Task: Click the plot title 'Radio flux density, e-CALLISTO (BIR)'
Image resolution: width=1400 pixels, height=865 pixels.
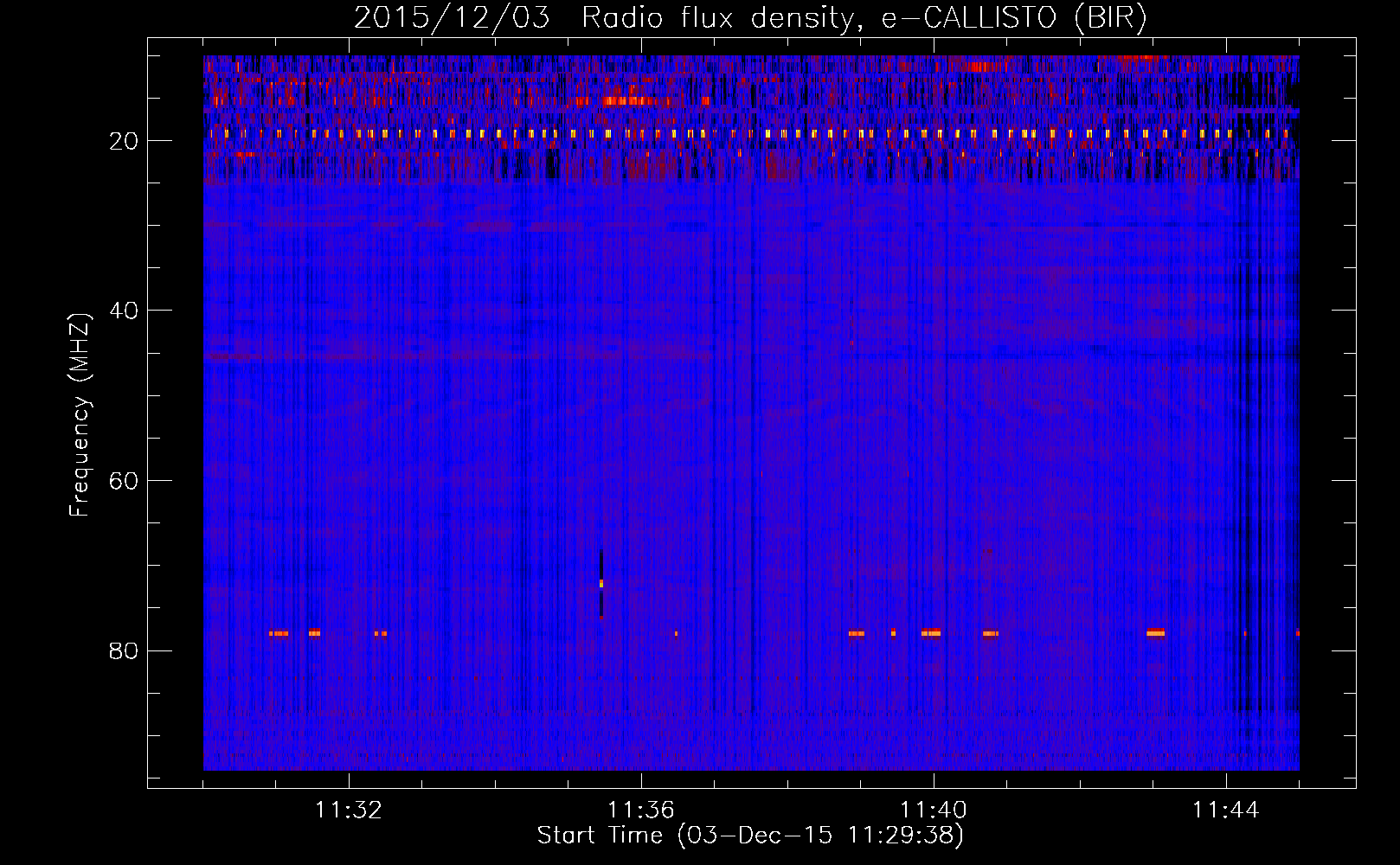Action: (864, 18)
